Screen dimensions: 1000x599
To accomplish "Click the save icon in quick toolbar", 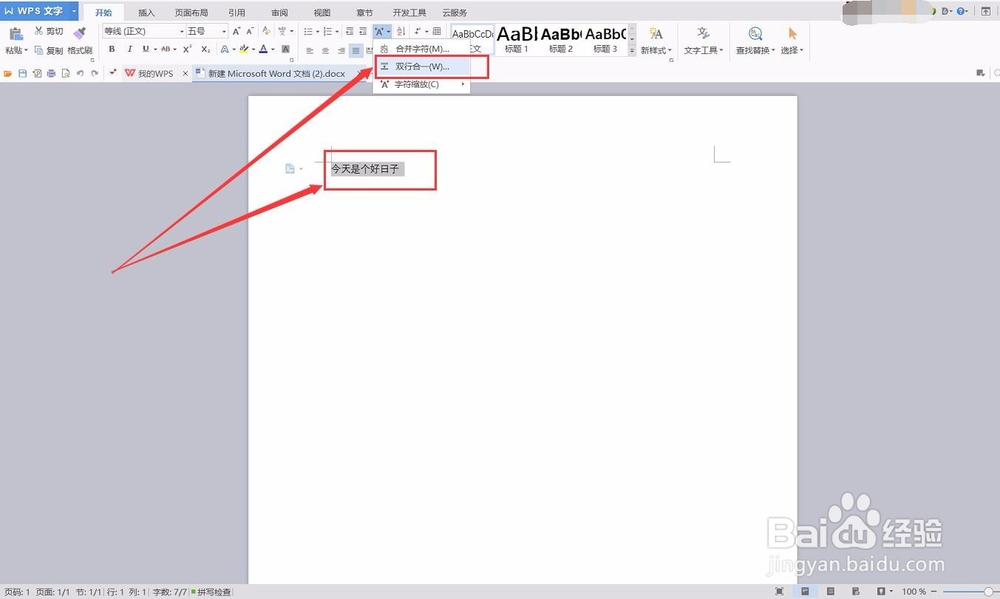I will [22, 73].
